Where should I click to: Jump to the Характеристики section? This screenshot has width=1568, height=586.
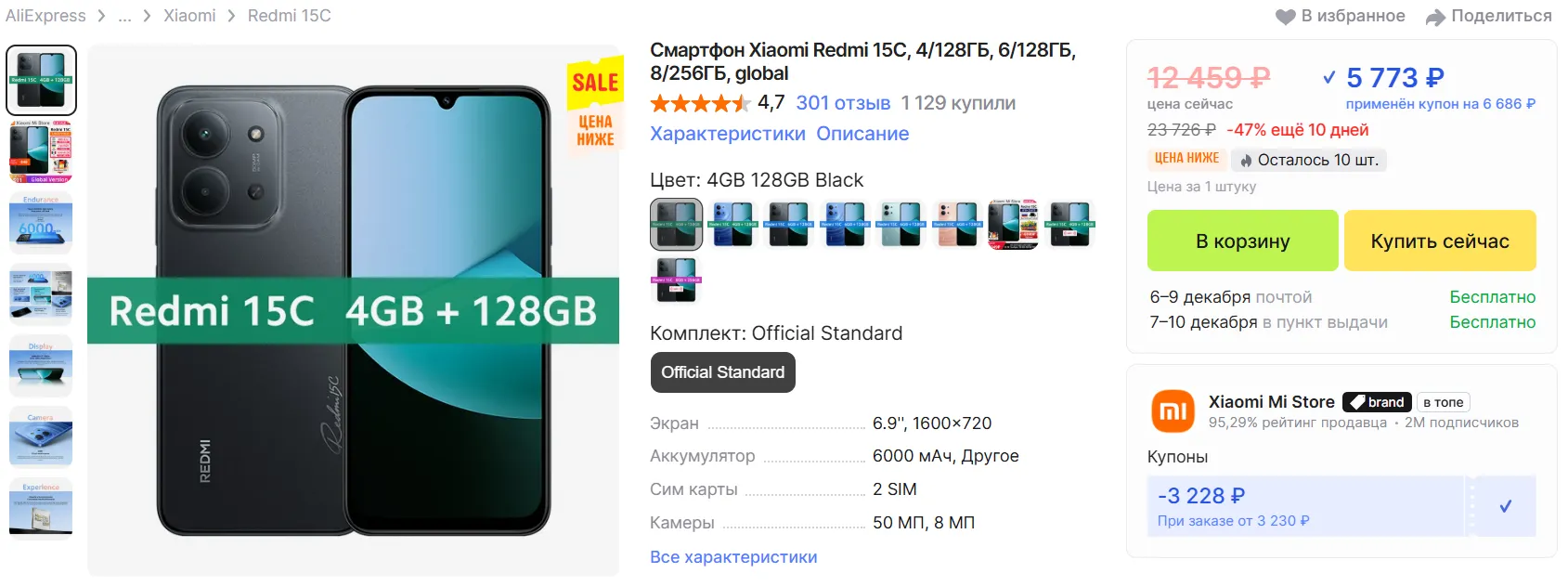coord(728,134)
